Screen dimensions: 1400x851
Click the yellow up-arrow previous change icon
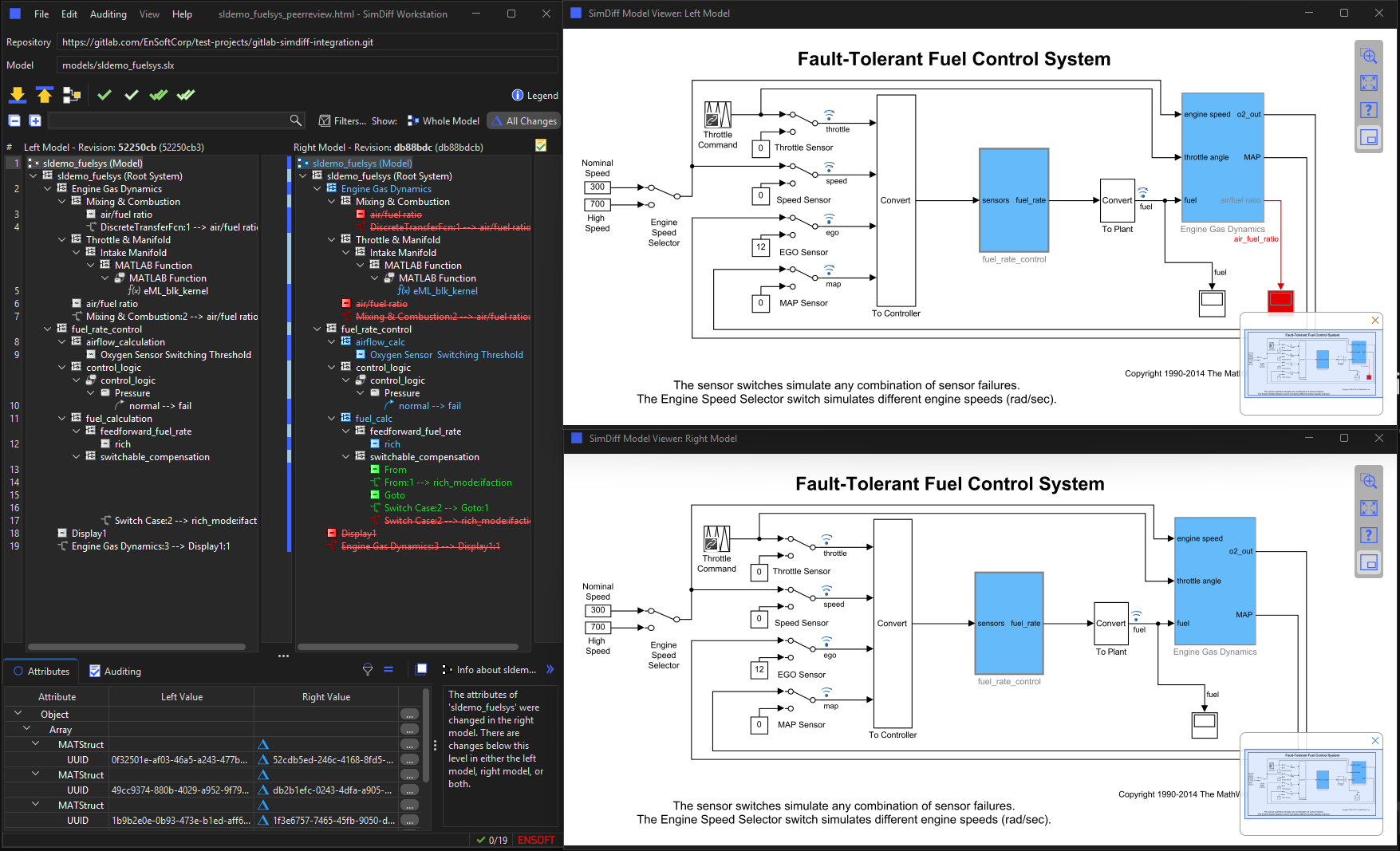pos(45,95)
